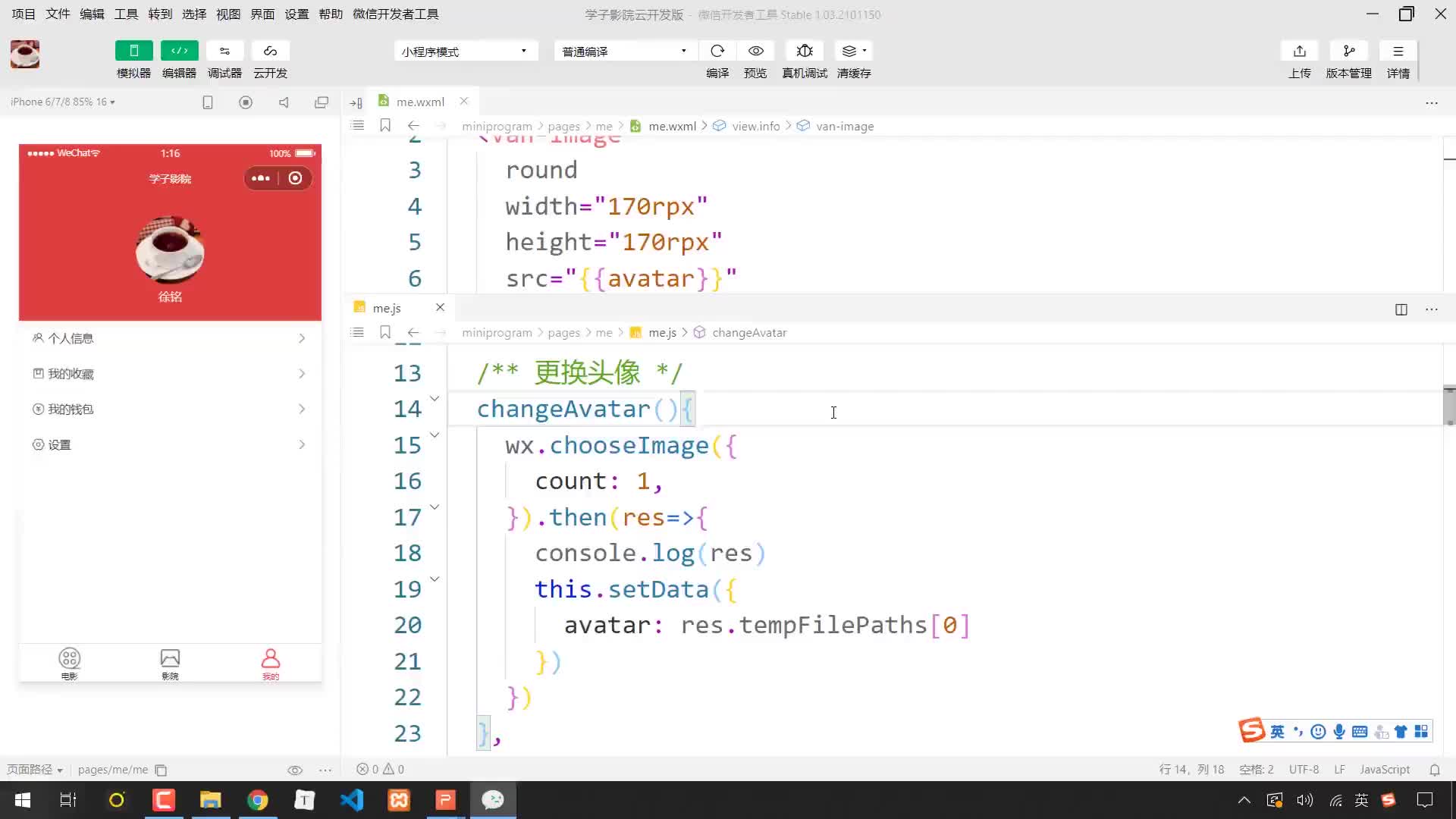Select me.wxml tab
Viewport: 1456px width, 819px height.
pos(420,101)
